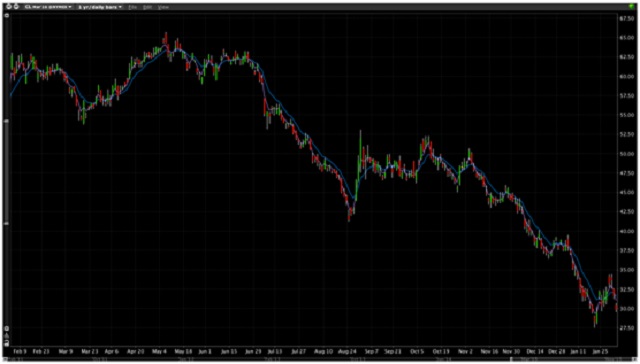Screen dimensions: 640x364
Task: Open the Edit menu
Action: 147,7
